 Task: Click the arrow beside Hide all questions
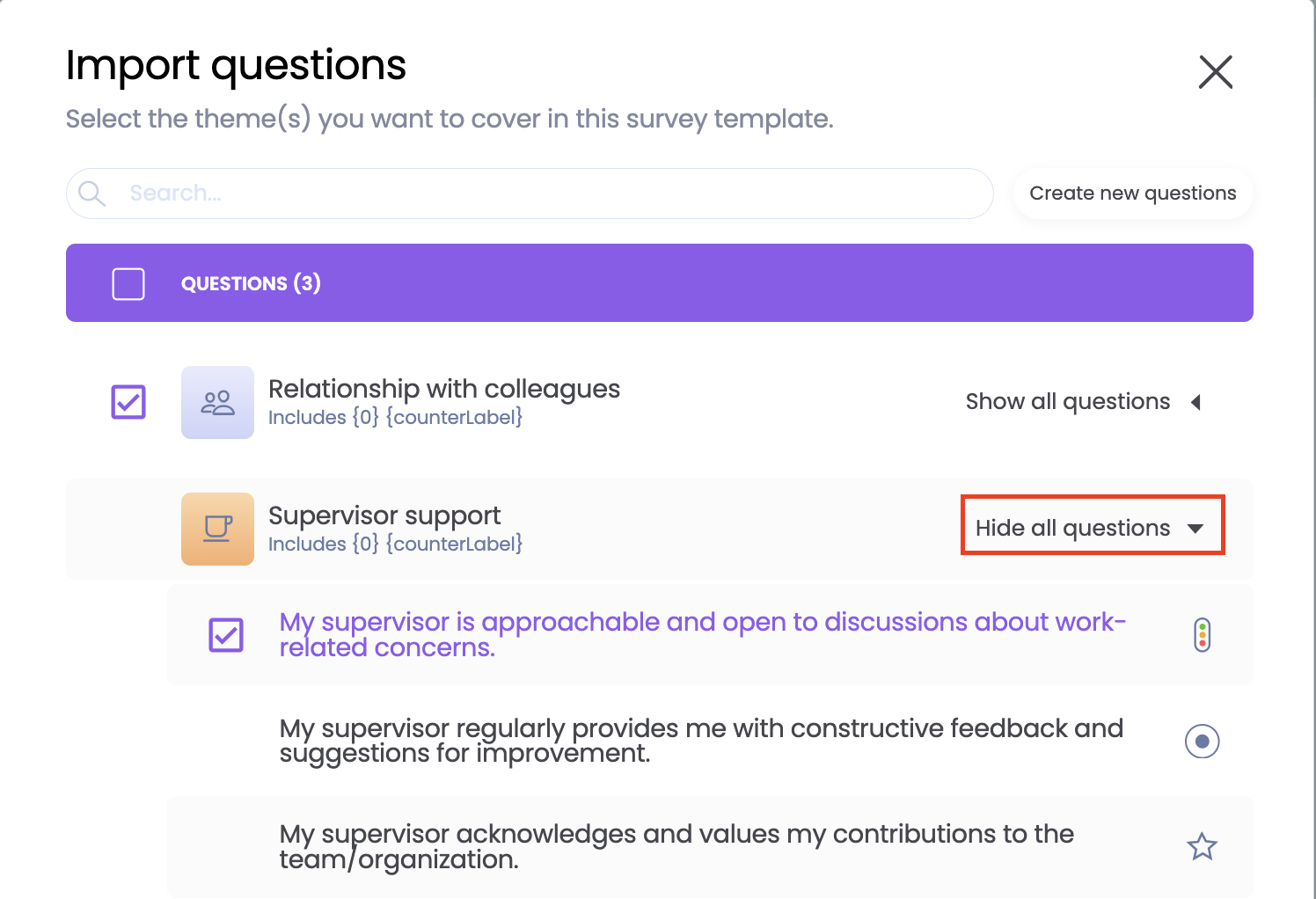tap(1195, 529)
